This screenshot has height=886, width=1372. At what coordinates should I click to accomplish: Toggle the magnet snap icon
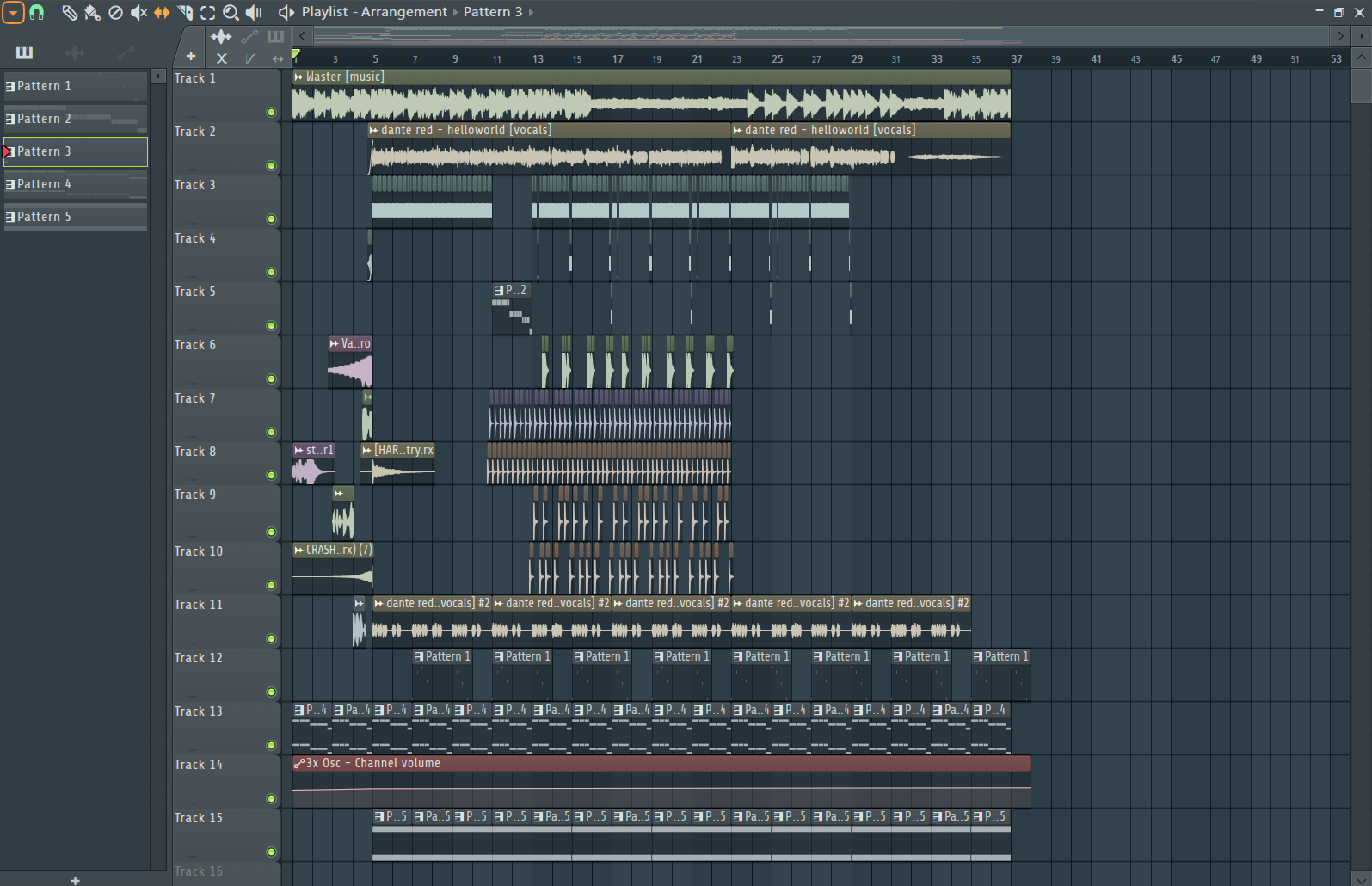pos(37,12)
